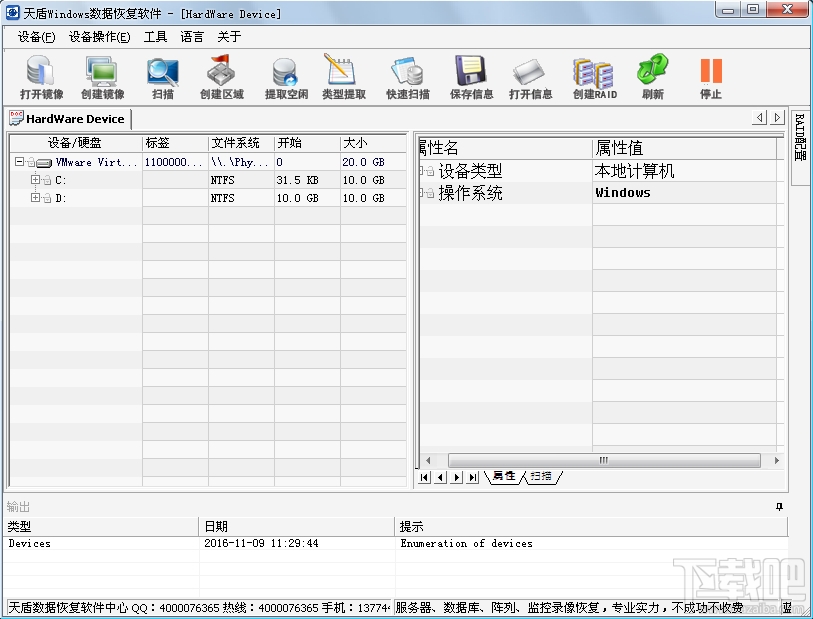Click the 标签 column header
This screenshot has height=619, width=813.
(x=175, y=143)
